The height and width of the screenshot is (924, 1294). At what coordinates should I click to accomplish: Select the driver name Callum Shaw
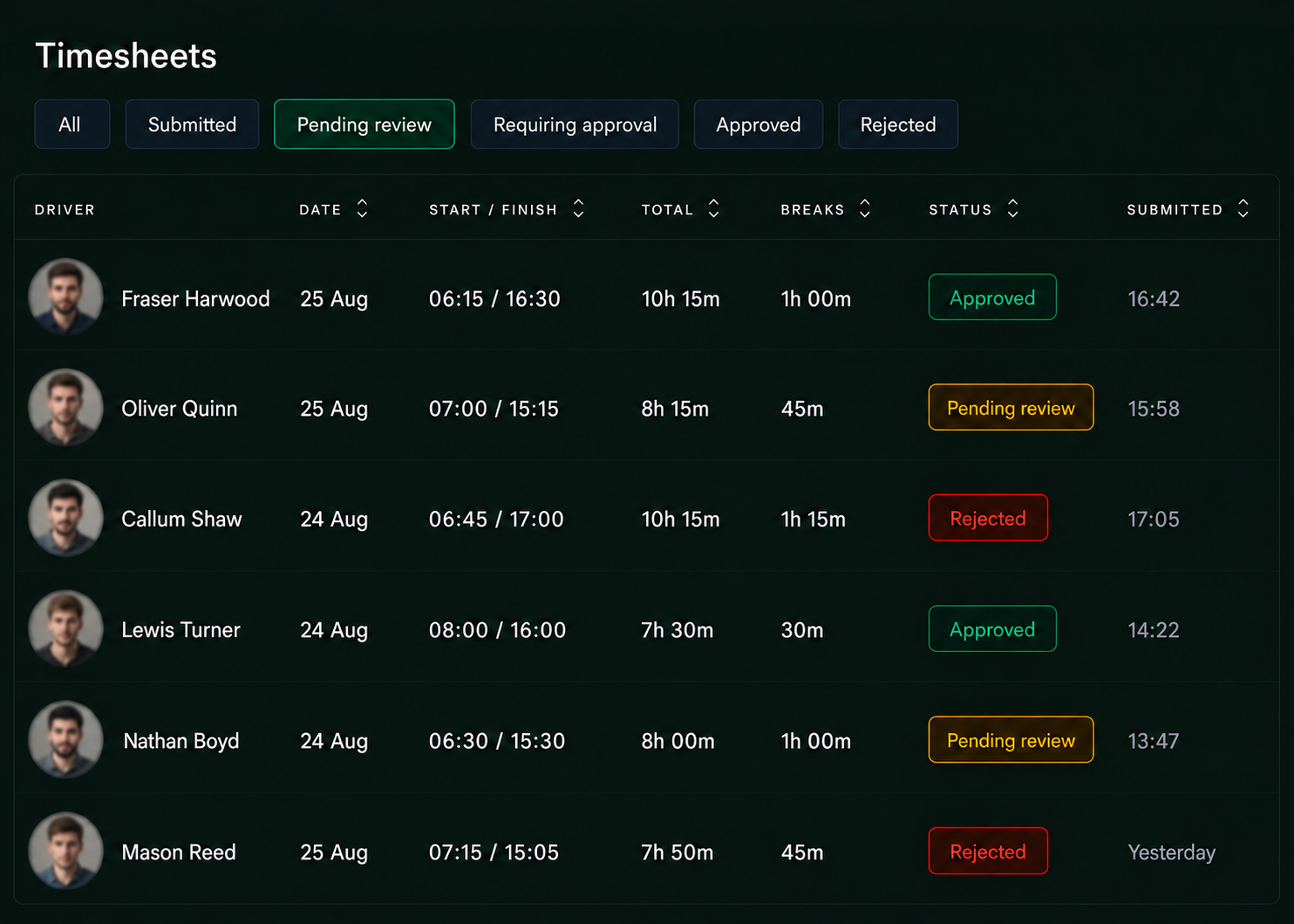(x=181, y=520)
